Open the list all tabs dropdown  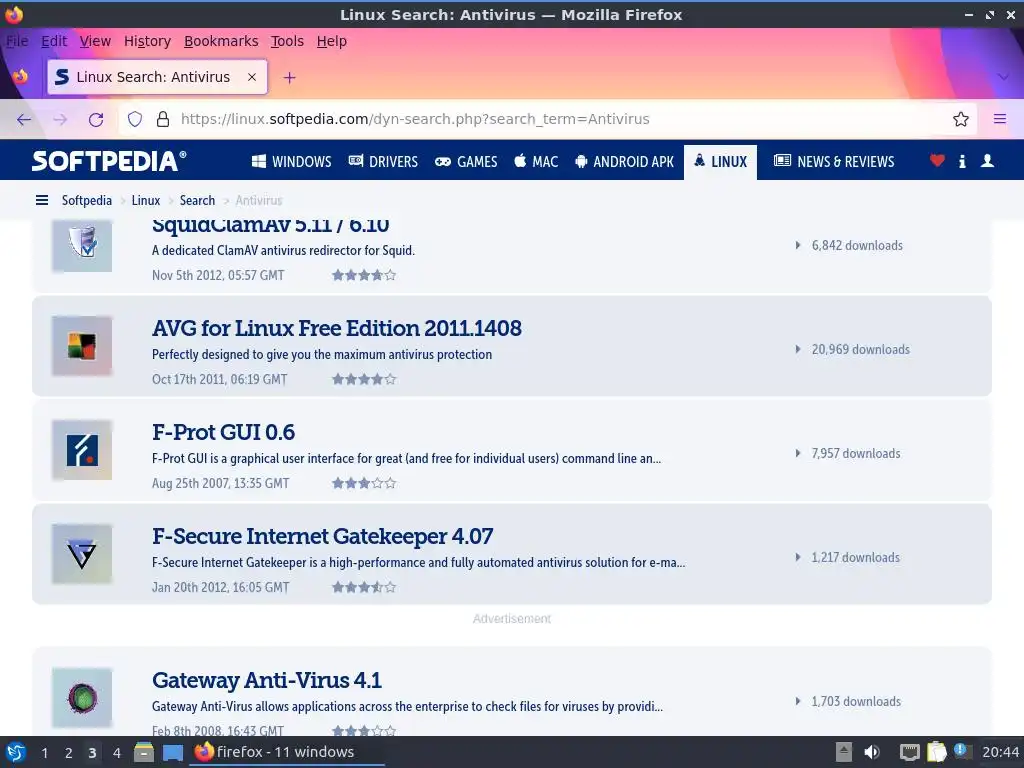[1003, 77]
